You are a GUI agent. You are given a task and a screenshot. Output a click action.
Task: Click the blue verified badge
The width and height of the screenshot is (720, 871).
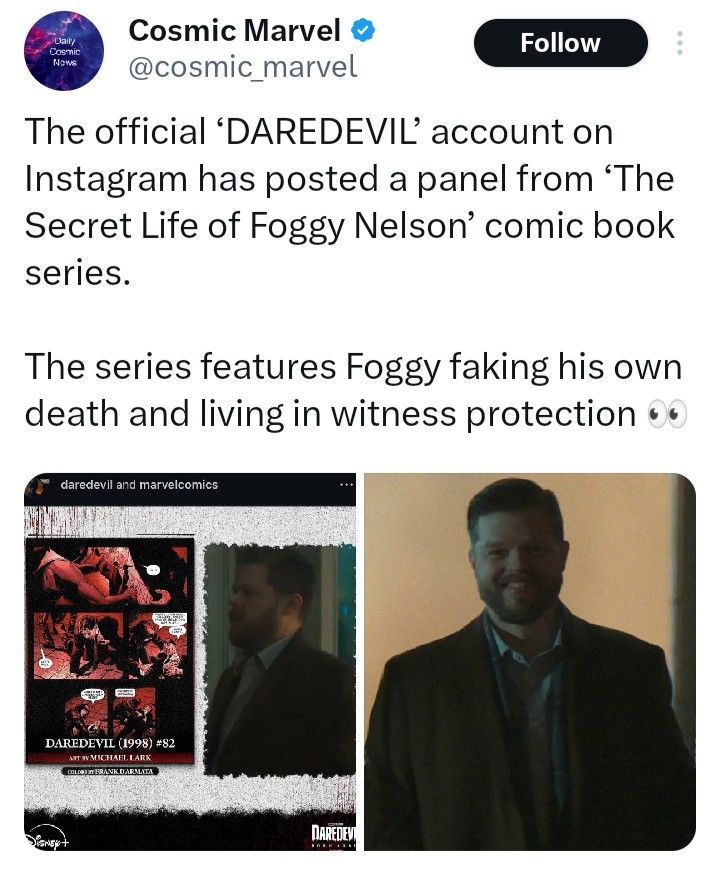point(363,30)
